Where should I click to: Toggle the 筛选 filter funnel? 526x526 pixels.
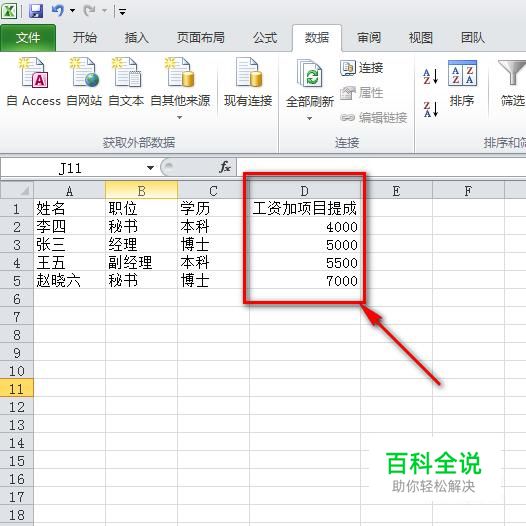tap(512, 83)
